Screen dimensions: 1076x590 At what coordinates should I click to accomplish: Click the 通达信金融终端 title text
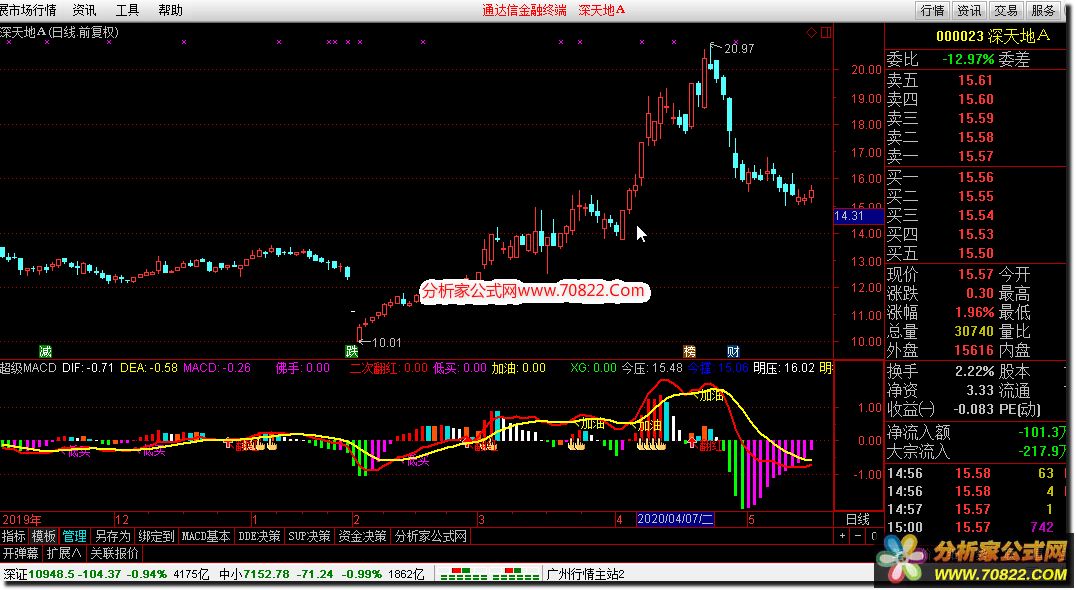[524, 10]
